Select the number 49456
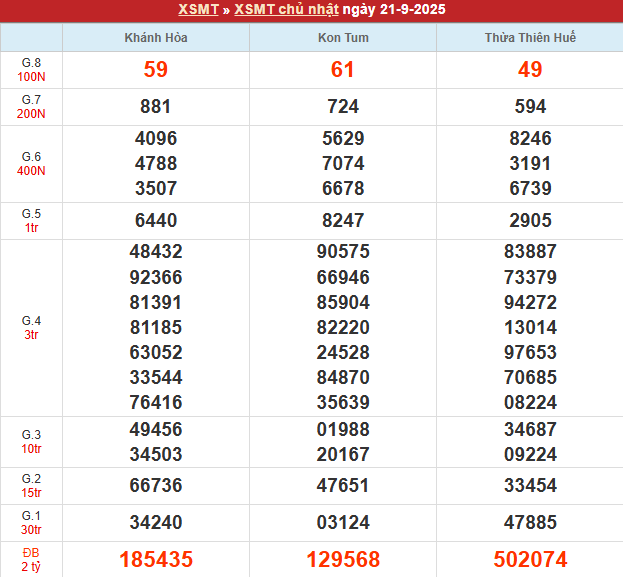 coord(156,430)
